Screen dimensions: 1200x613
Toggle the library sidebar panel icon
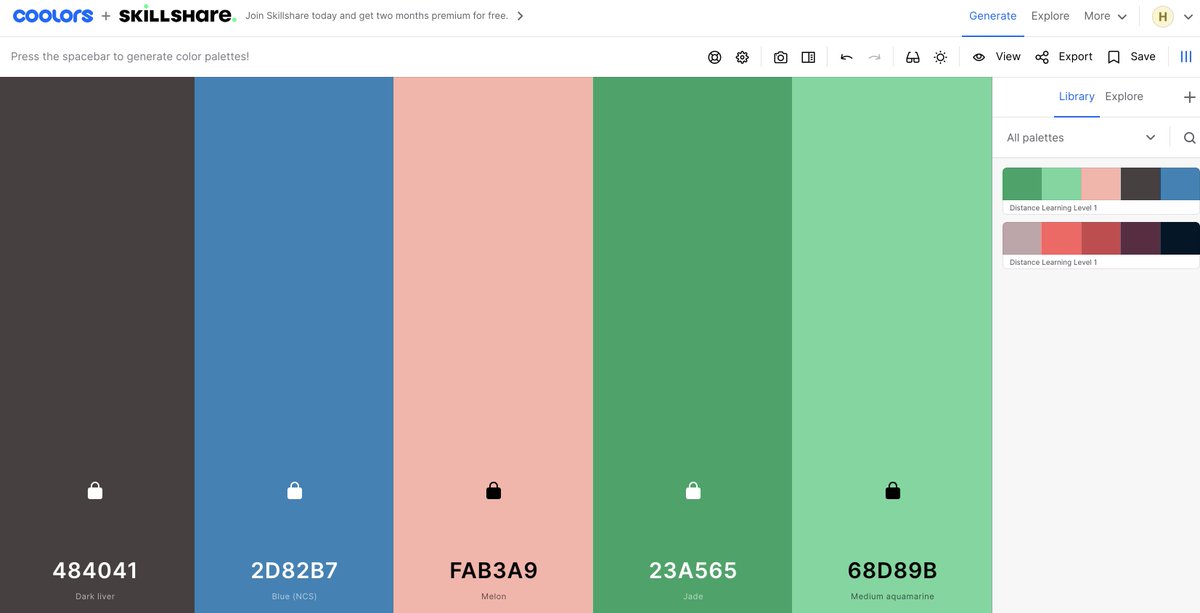pyautogui.click(x=1186, y=57)
